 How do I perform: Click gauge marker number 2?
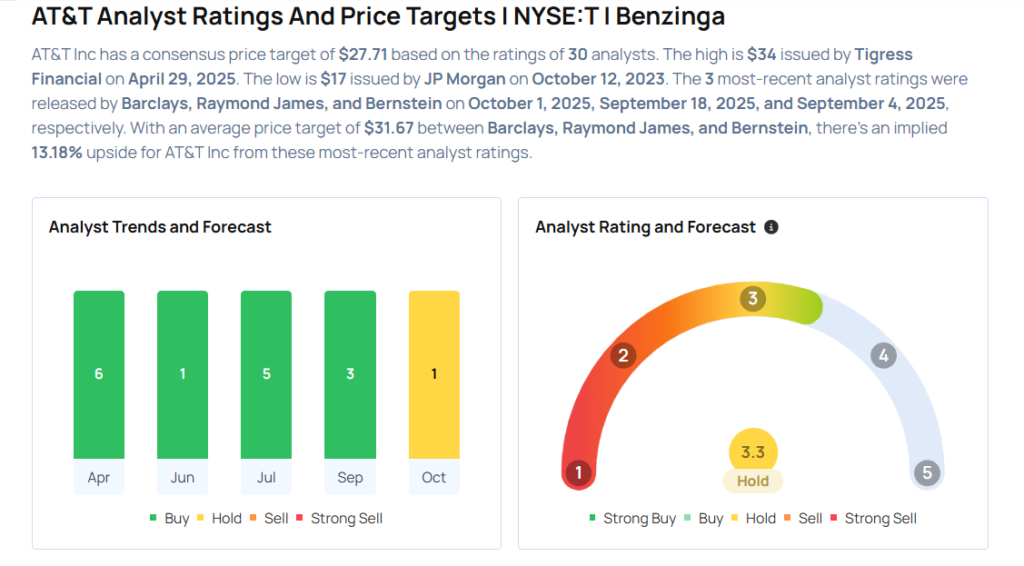623,355
